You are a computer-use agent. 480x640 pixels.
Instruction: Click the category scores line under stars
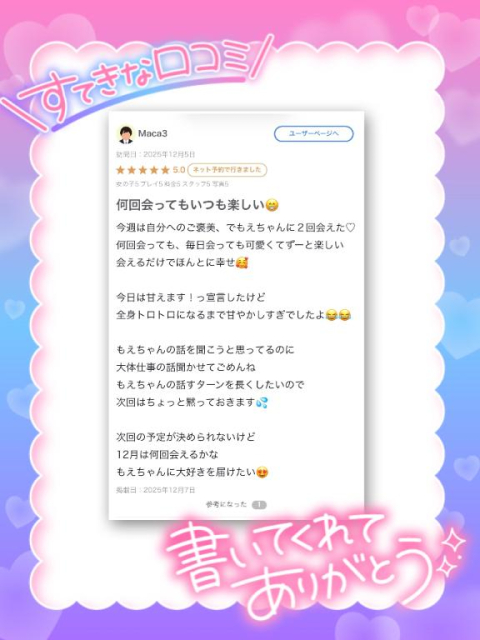[x=172, y=184]
